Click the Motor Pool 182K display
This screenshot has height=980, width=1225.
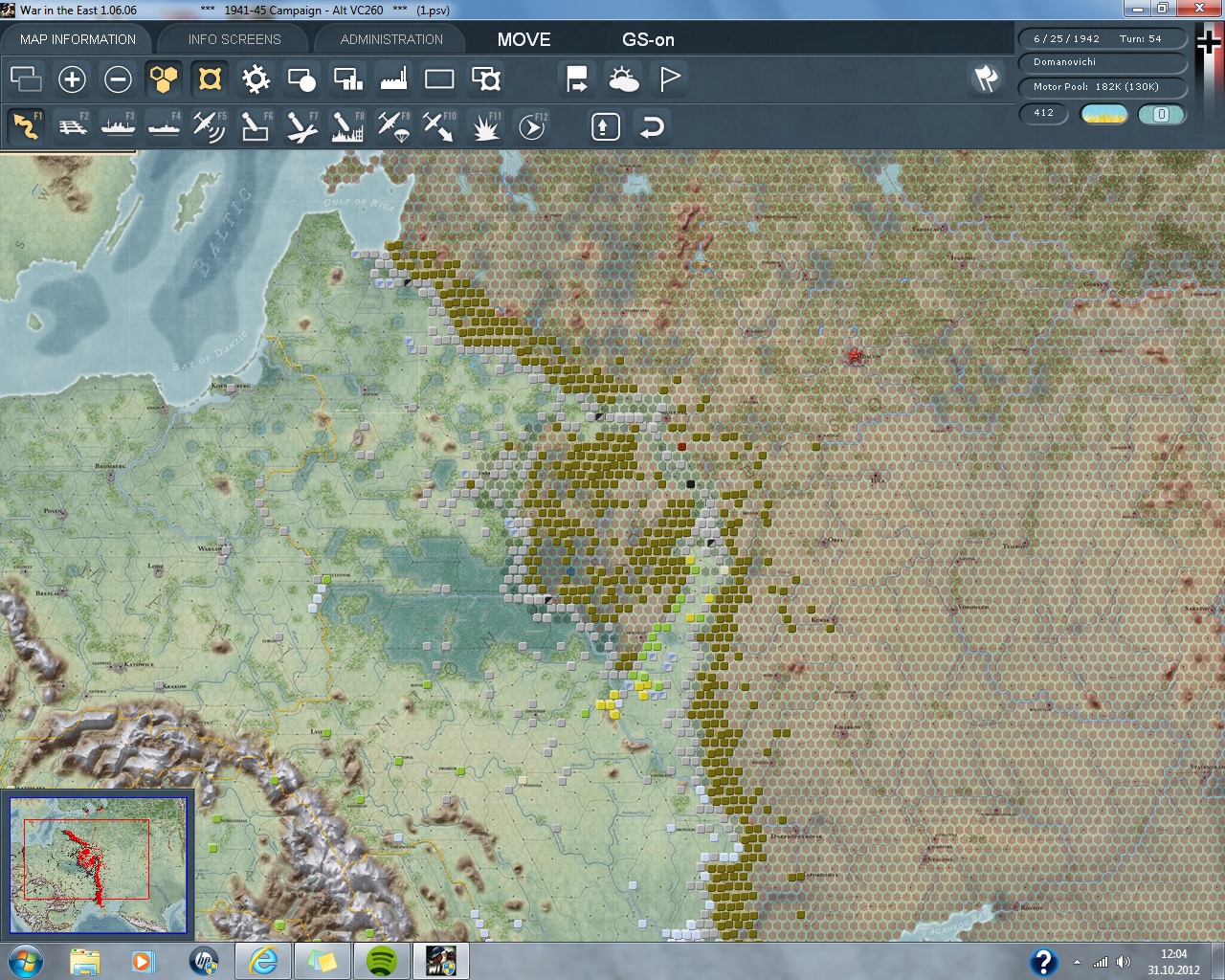[1102, 87]
